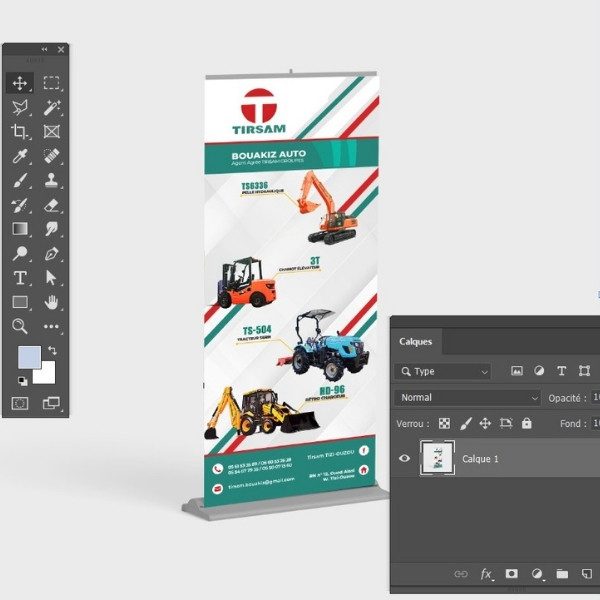Hide Calque 1 using the eye icon

(405, 459)
